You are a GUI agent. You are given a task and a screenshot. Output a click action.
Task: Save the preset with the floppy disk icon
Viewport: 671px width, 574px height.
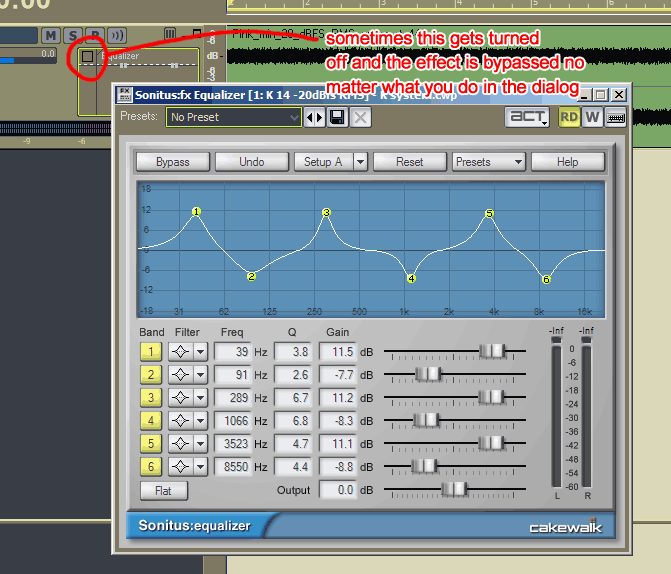click(x=338, y=117)
